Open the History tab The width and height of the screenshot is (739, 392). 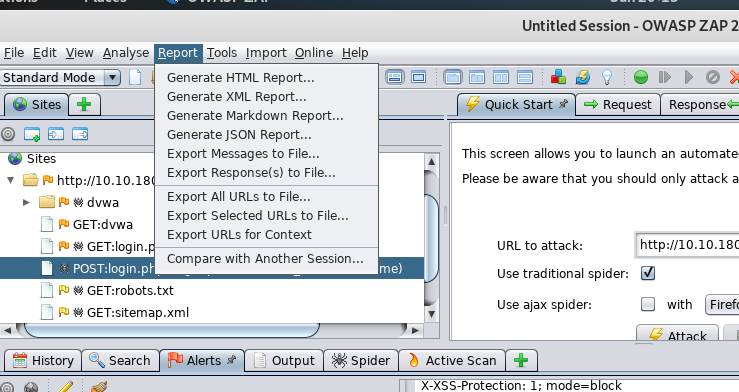[x=43, y=360]
